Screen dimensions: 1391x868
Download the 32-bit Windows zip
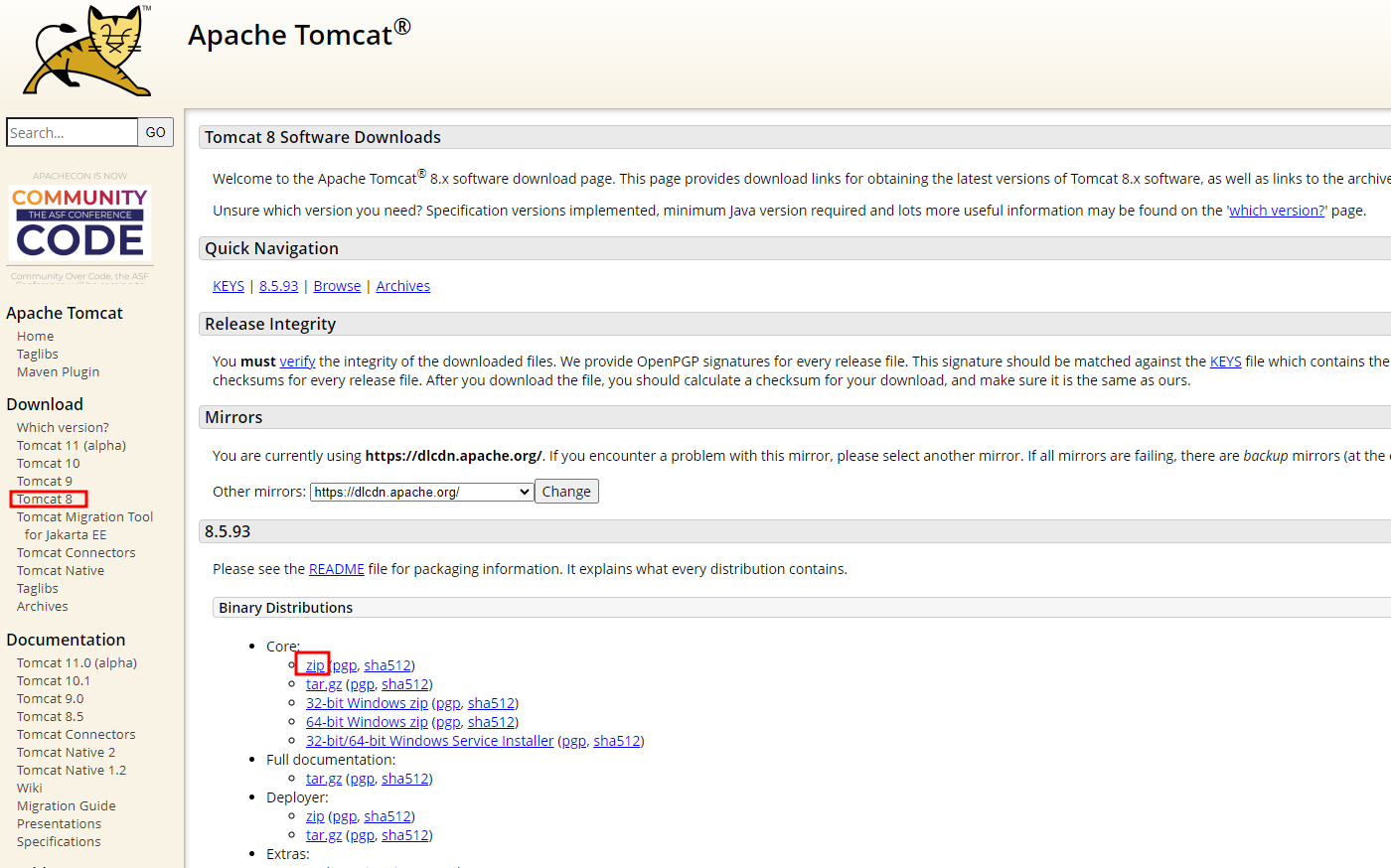pyautogui.click(x=367, y=703)
